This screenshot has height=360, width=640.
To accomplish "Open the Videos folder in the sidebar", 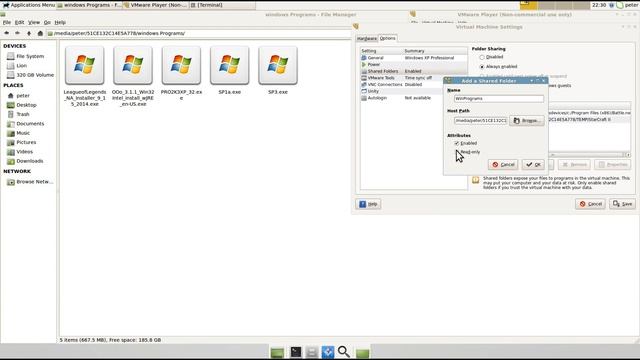I will (x=20, y=152).
